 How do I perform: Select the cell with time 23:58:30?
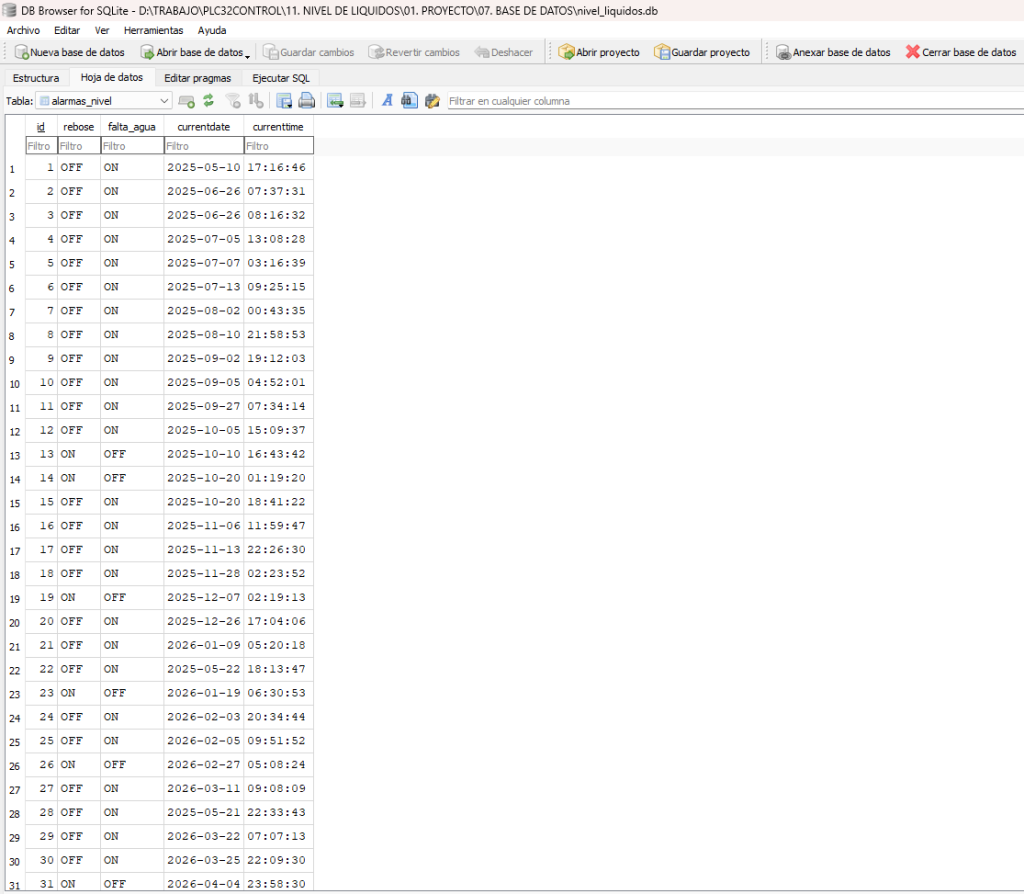click(278, 884)
